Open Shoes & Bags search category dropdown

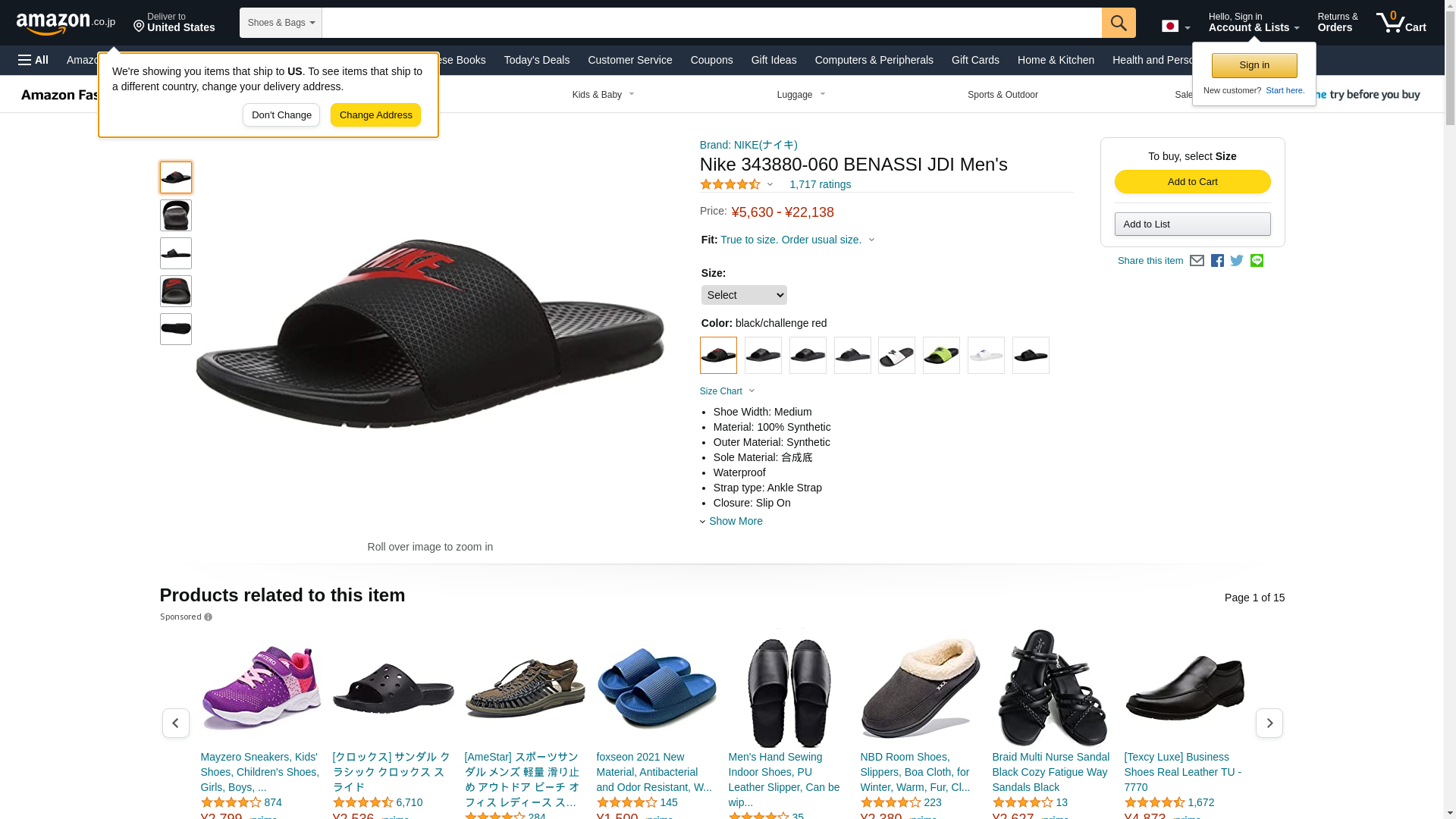[x=281, y=23]
